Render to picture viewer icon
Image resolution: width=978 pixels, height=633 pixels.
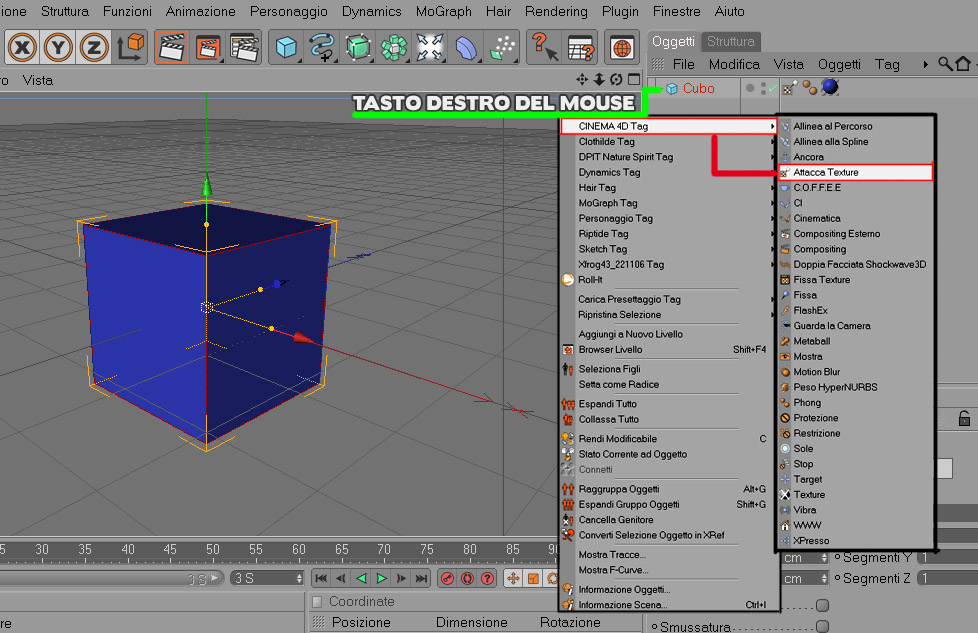coord(208,47)
